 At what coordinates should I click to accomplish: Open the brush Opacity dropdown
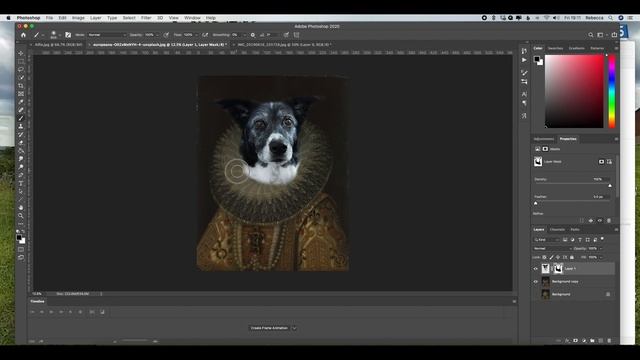click(157, 35)
